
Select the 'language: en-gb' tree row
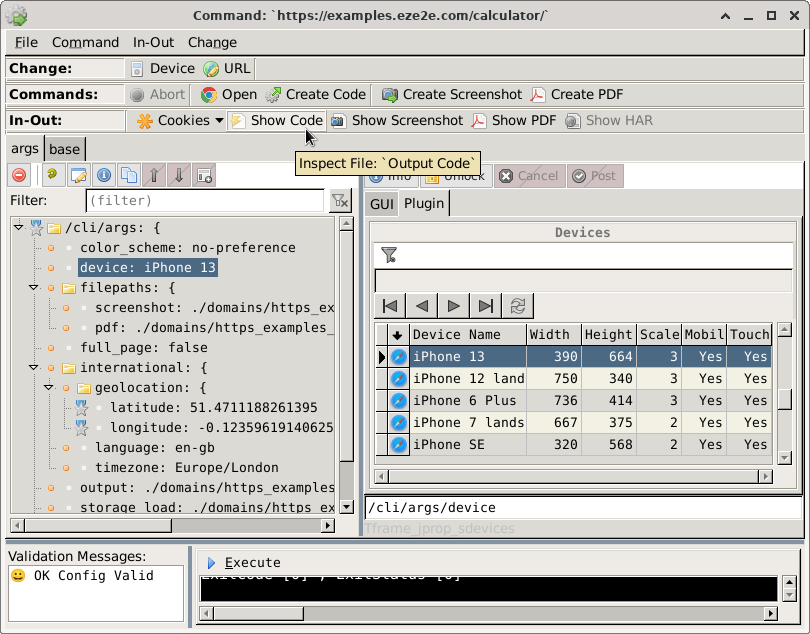154,447
